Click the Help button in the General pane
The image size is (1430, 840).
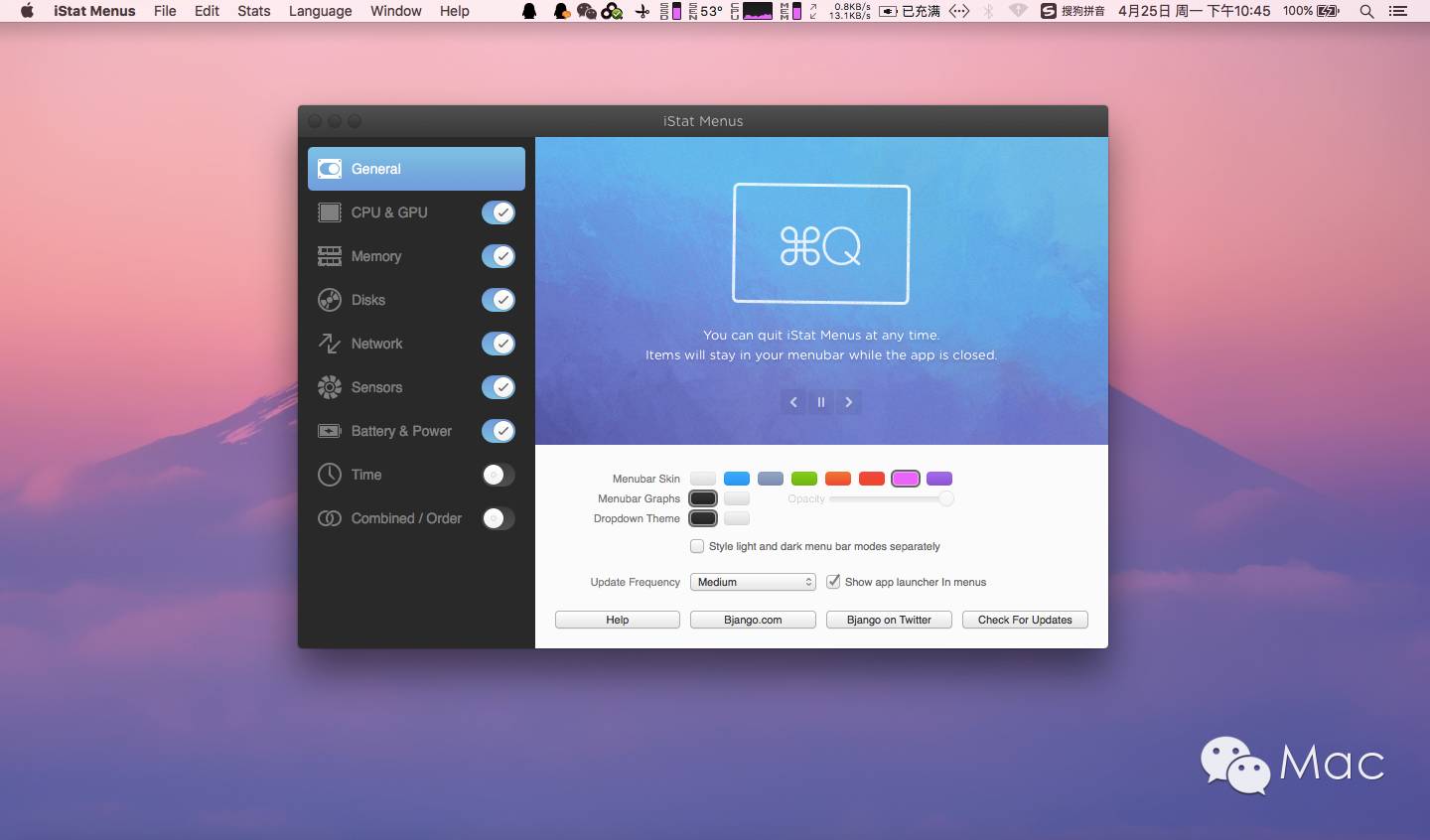[618, 620]
